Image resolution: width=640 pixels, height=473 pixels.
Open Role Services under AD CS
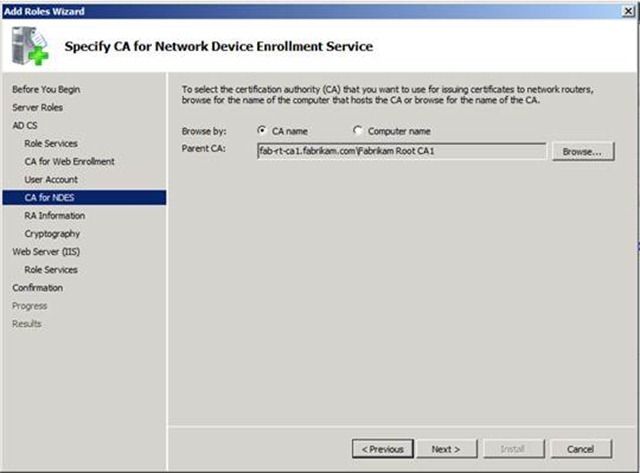coord(51,143)
